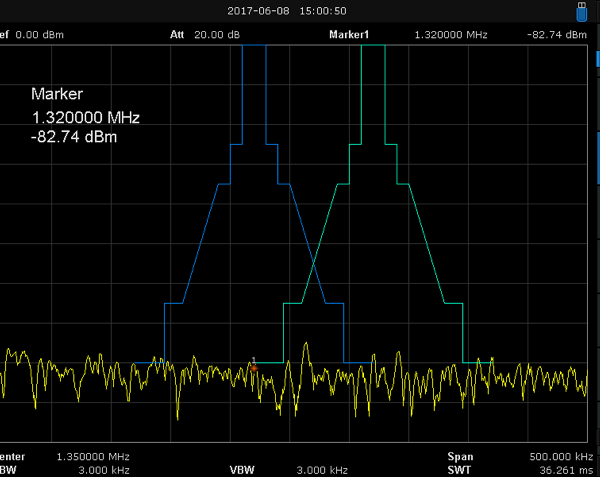Select the Marker1 label in the header
600x477 pixels.
[x=349, y=35]
